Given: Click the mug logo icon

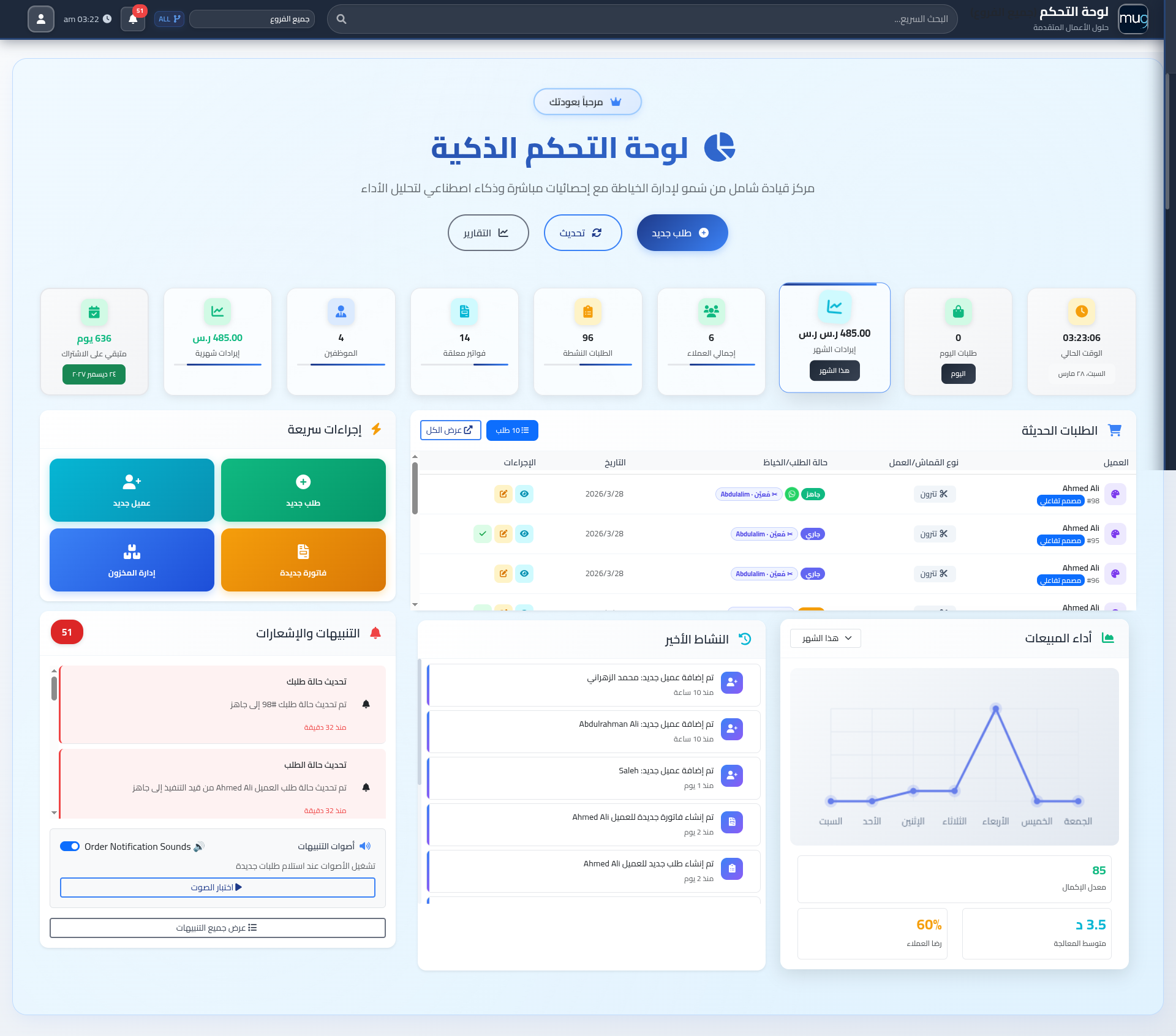Looking at the screenshot, I should [1133, 19].
